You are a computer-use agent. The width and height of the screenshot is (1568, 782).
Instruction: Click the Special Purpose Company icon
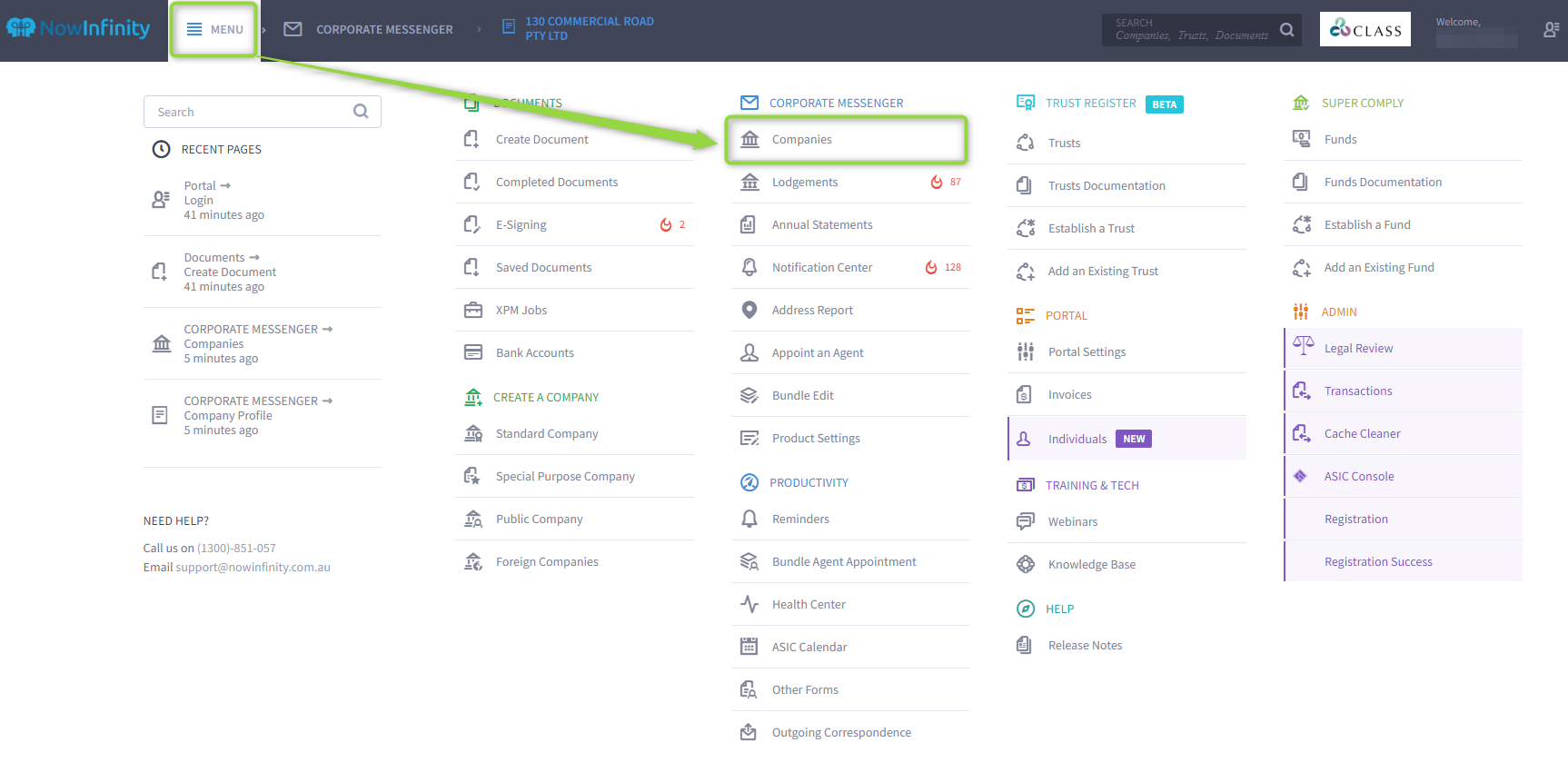pos(472,476)
